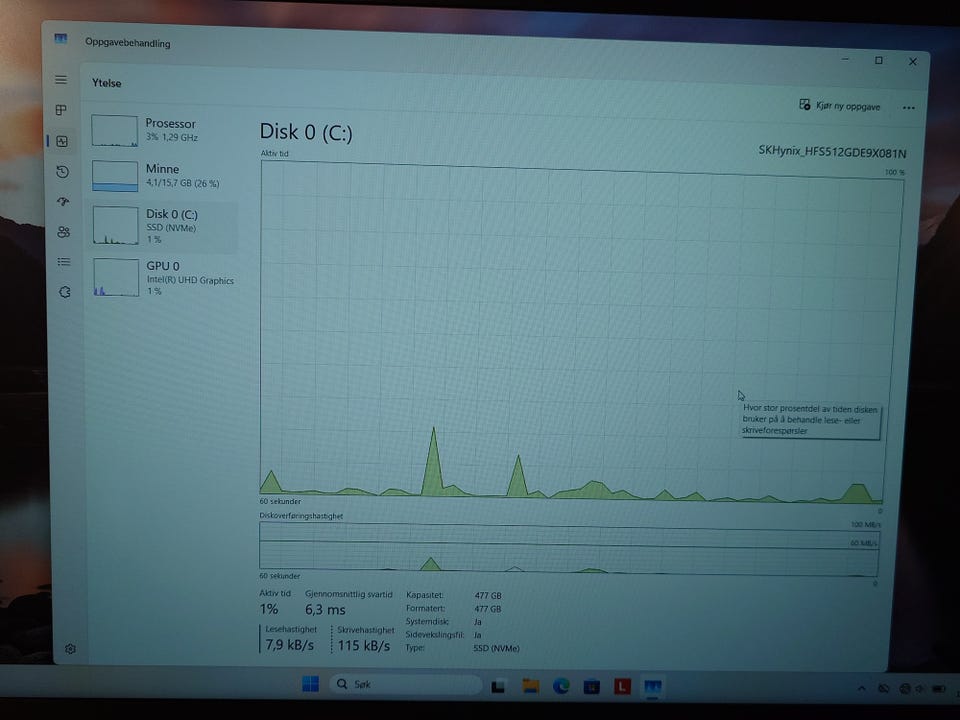The image size is (960, 720).
Task: Open the hamburger navigation menu
Action: [x=61, y=80]
